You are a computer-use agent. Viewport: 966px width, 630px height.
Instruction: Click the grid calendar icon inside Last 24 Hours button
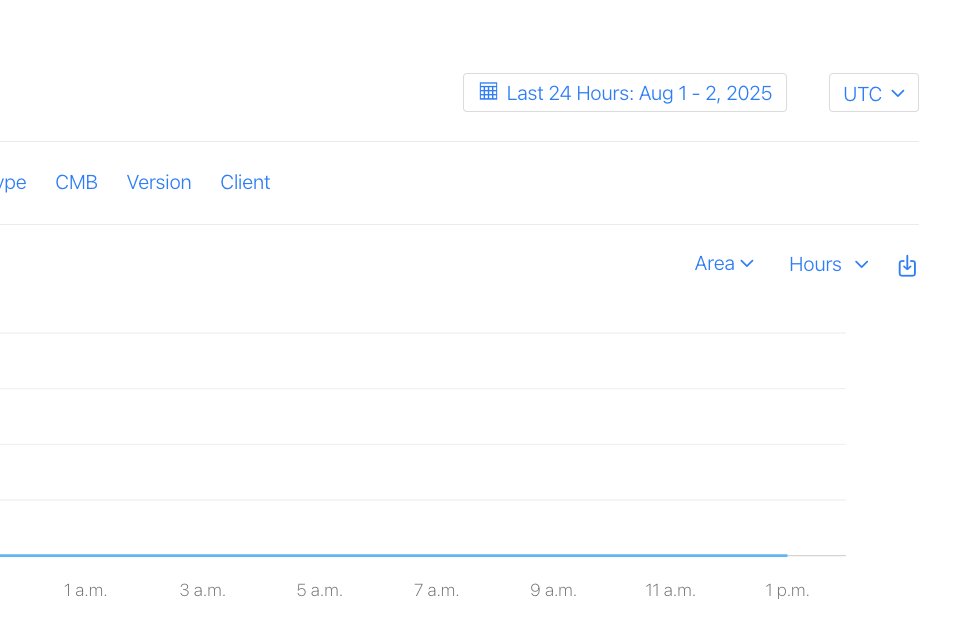tap(488, 91)
